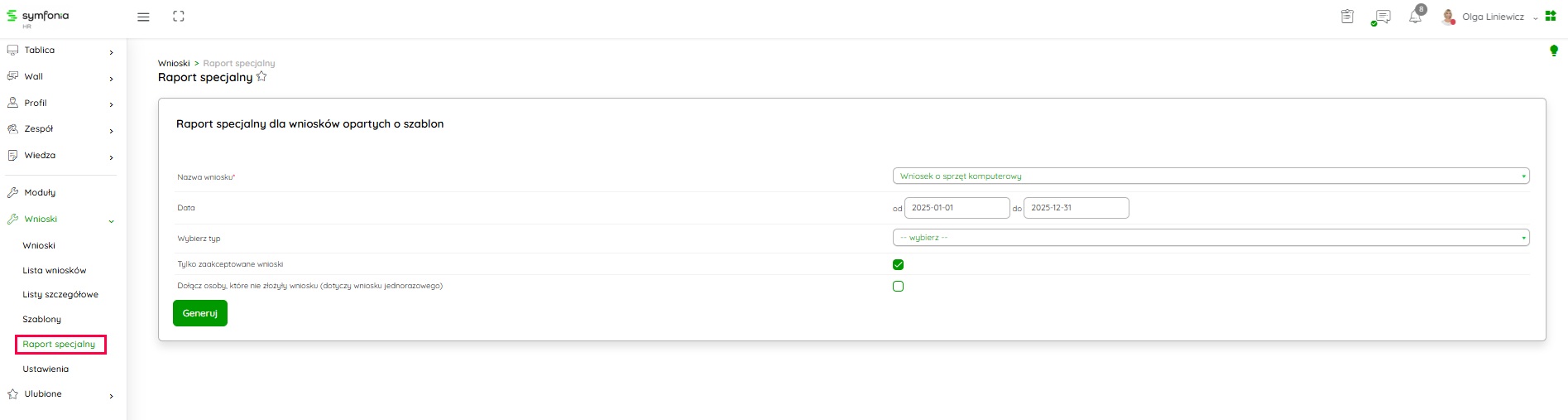Viewport: 1568px width, 420px height.
Task: Expand the Olga Liniewicz user menu
Action: click(x=1492, y=17)
